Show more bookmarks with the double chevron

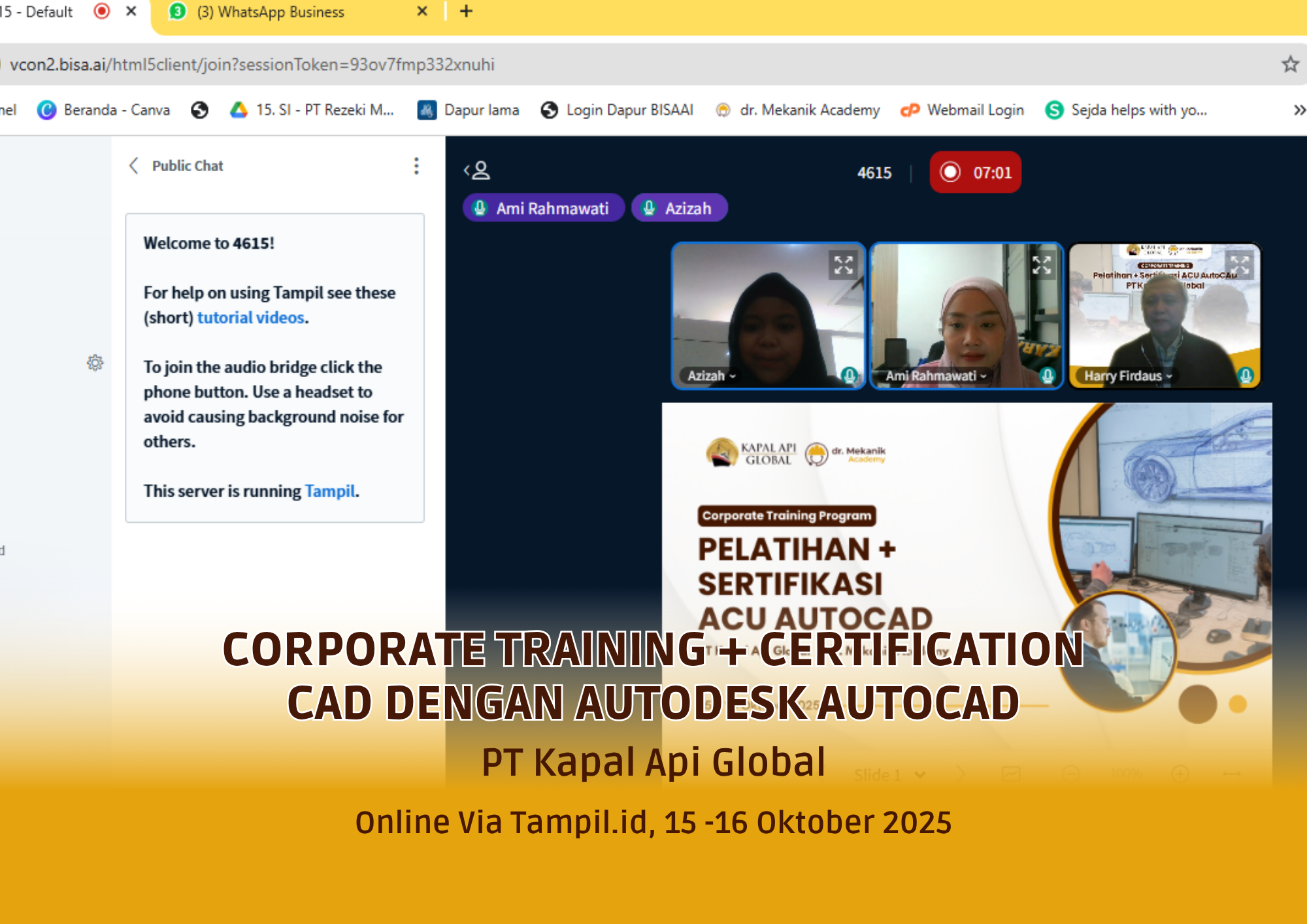[x=1299, y=110]
